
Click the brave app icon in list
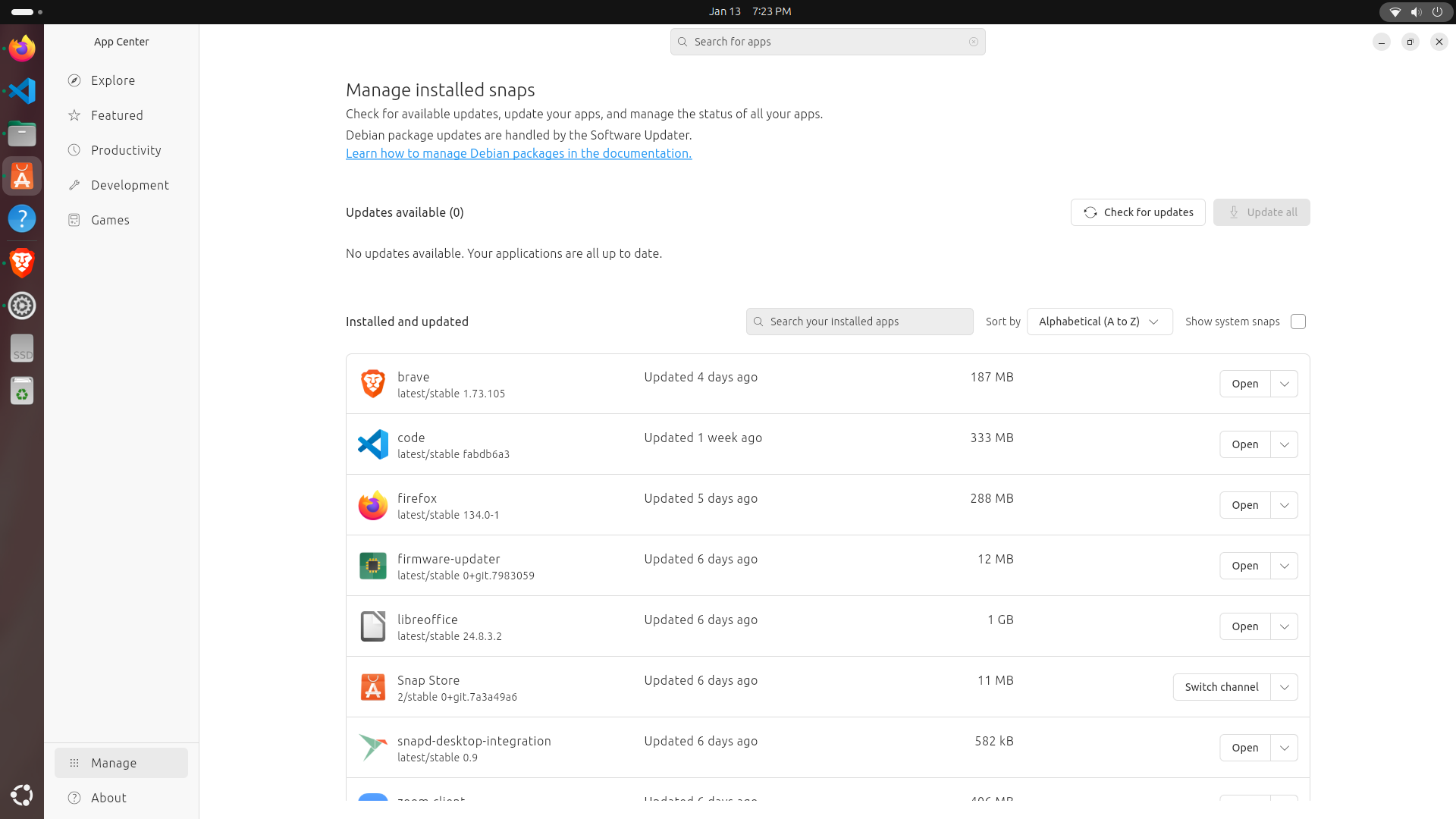pos(372,384)
